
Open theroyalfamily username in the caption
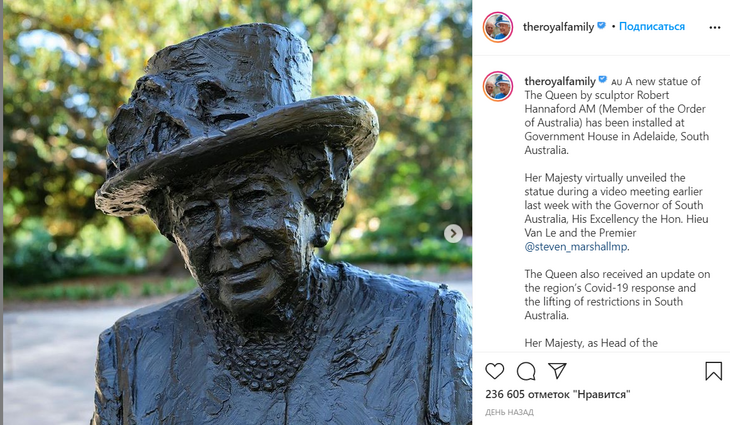[558, 81]
